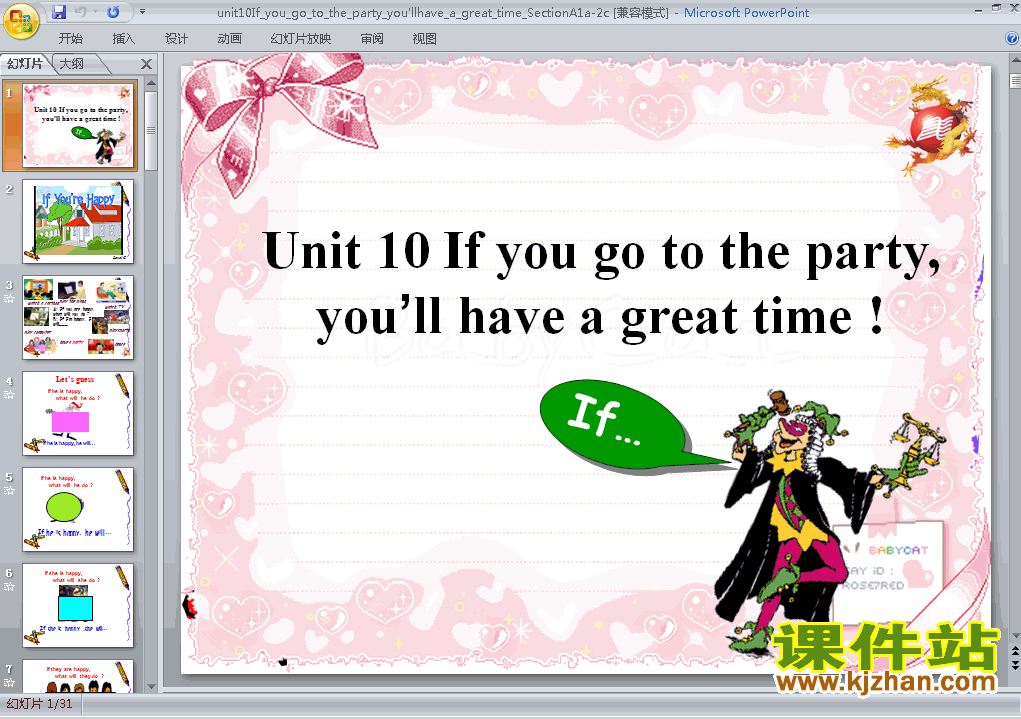Open the 开始 ribbon tab
The image size is (1021, 719).
point(70,38)
